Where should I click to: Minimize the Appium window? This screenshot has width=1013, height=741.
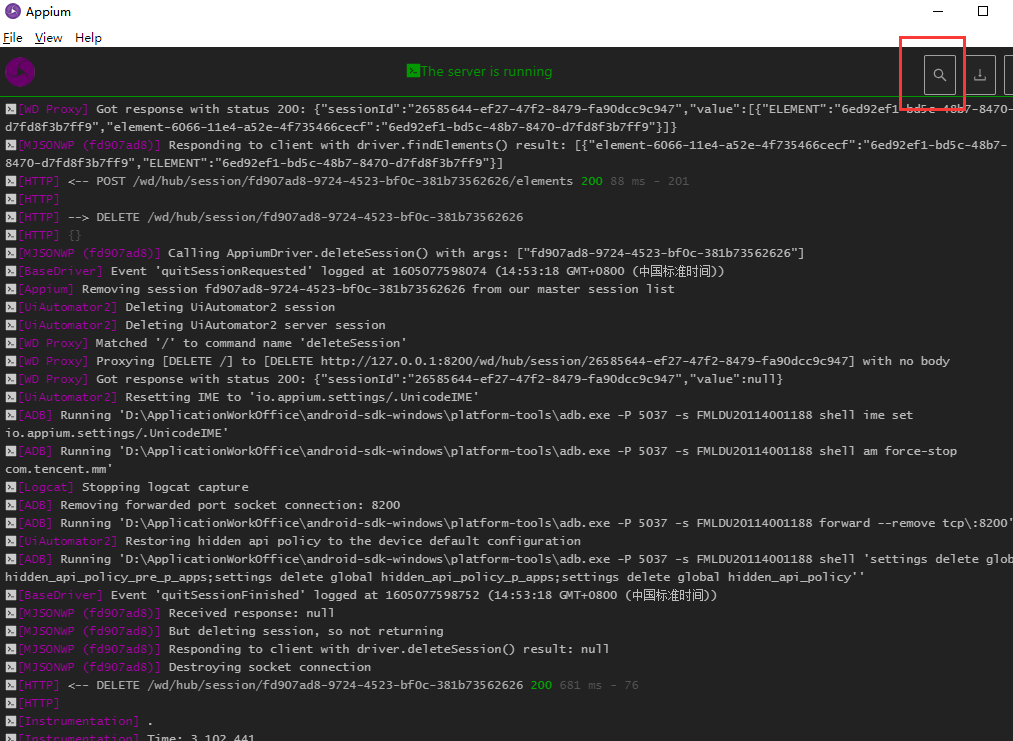(938, 11)
